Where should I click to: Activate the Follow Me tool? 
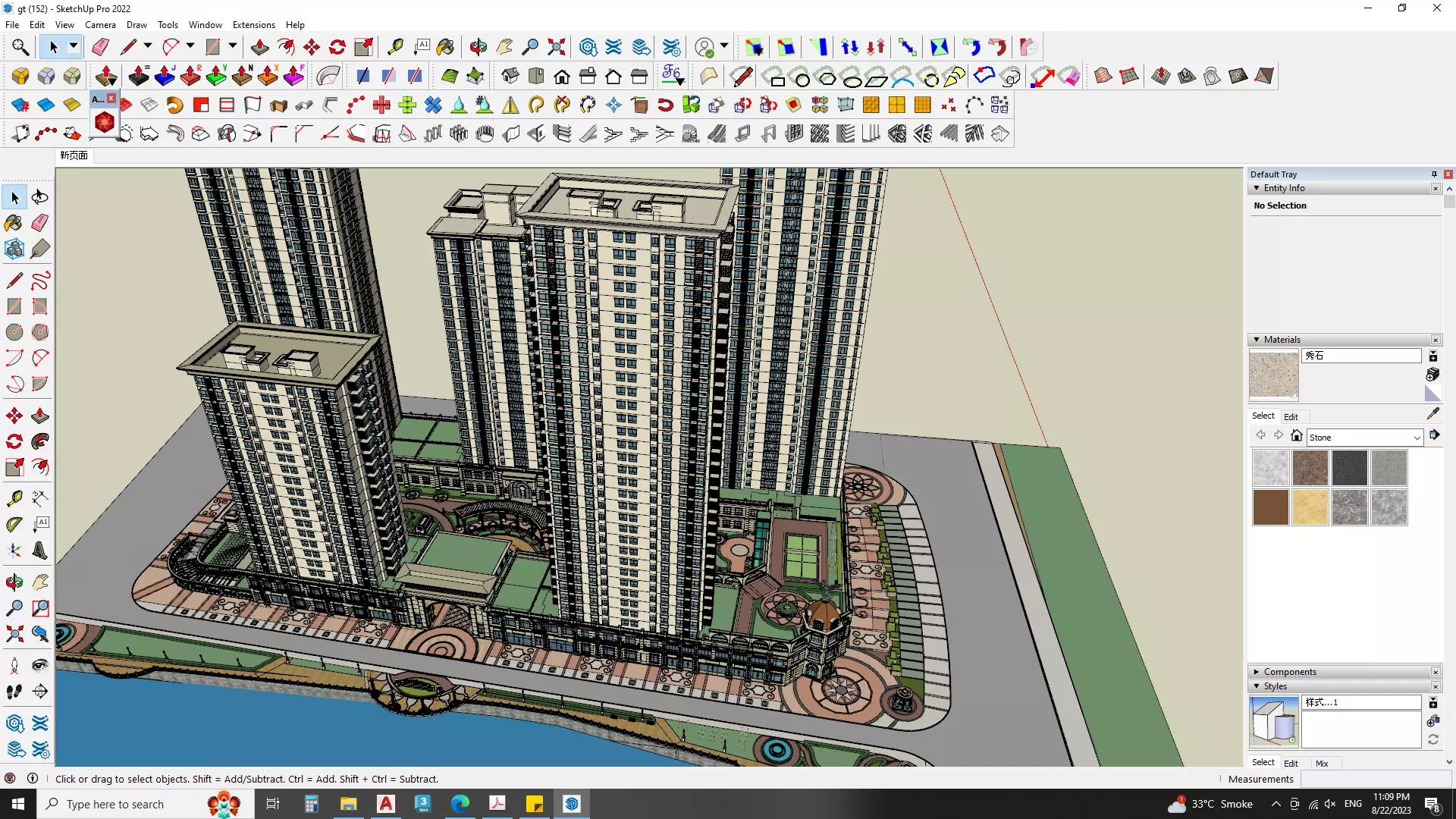pyautogui.click(x=40, y=441)
